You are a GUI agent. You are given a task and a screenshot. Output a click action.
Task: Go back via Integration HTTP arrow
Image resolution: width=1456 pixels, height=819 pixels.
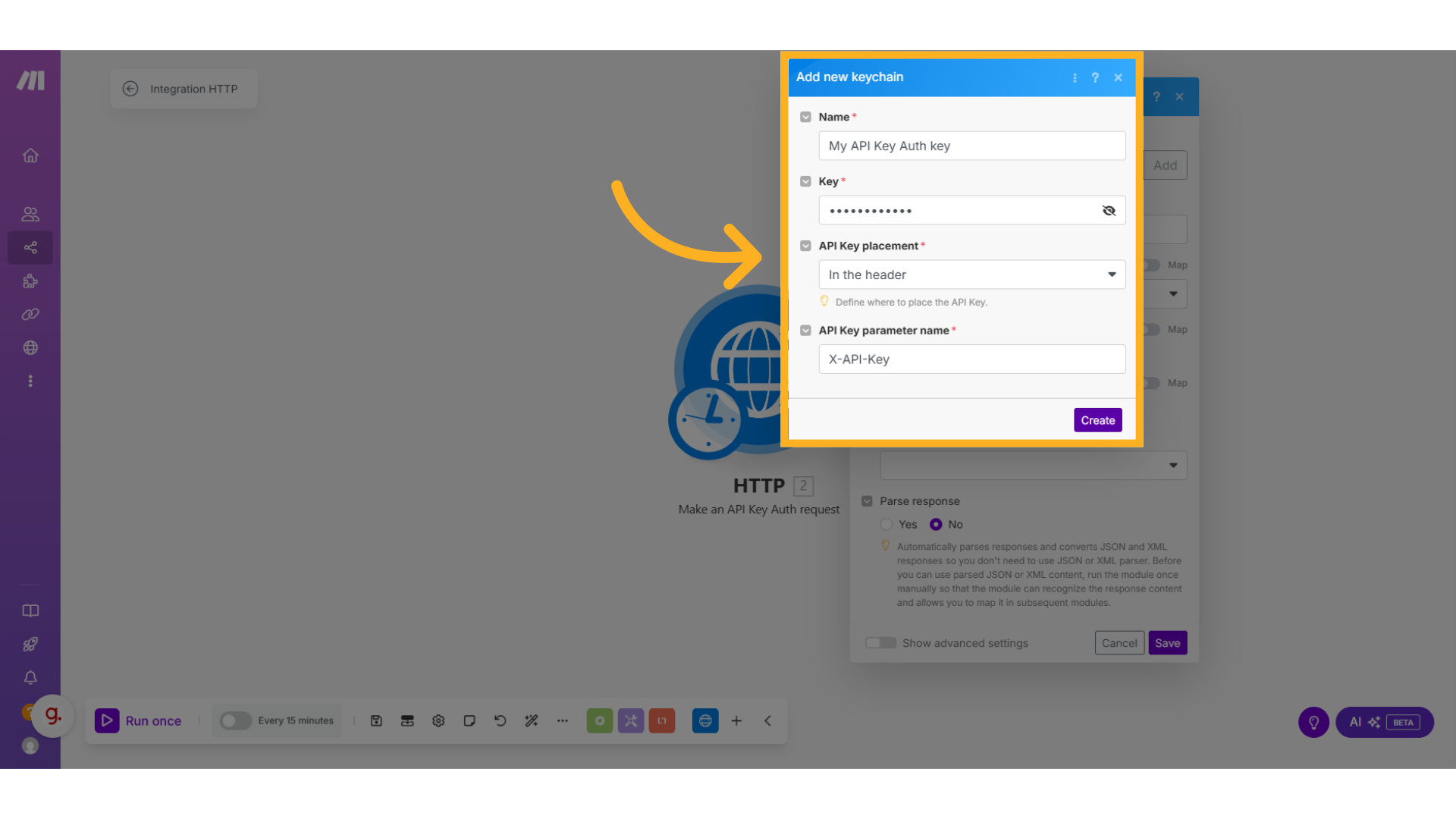point(130,89)
